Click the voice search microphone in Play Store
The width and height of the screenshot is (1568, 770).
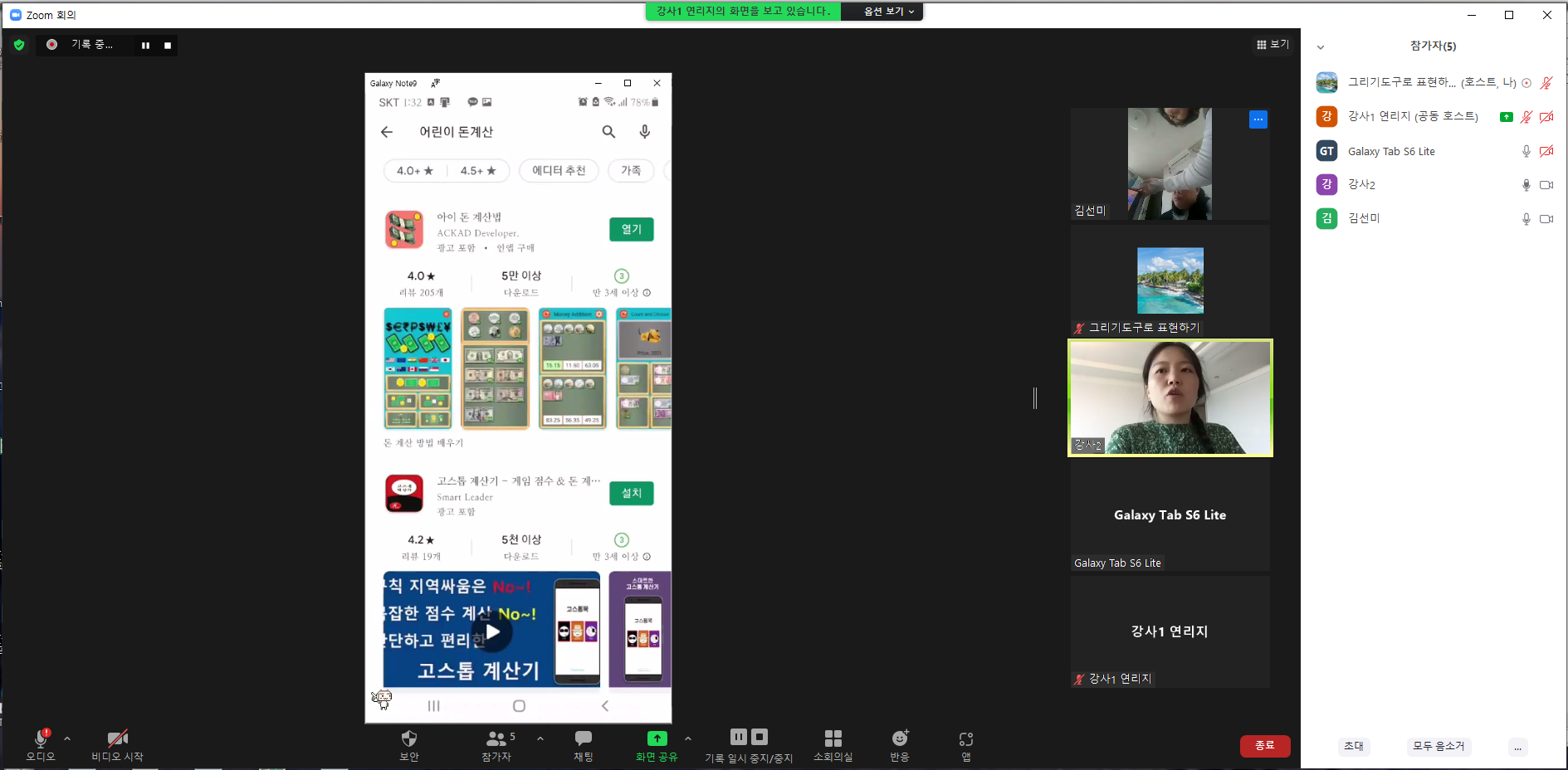(x=645, y=132)
